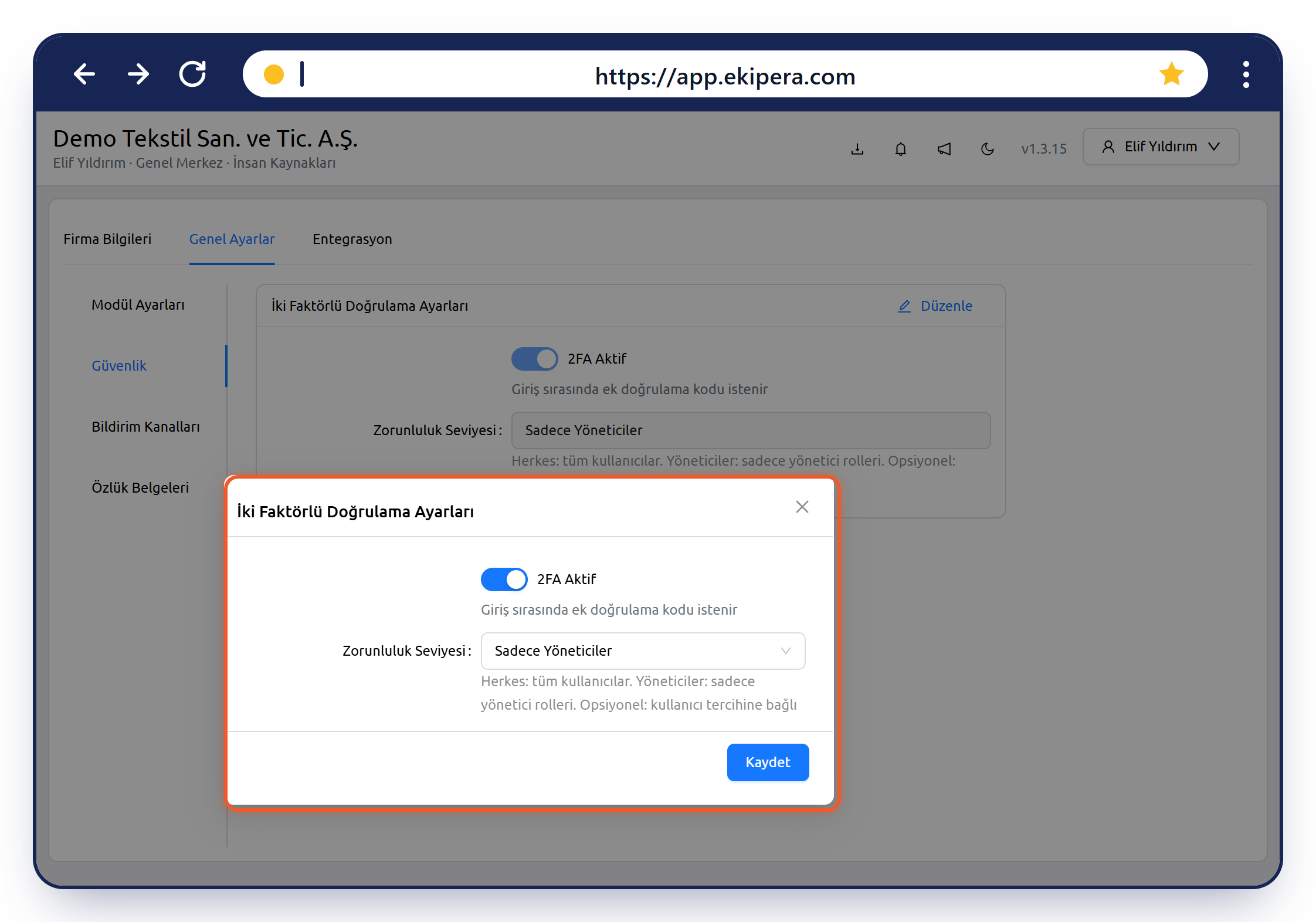Go back with the browser back arrow
Image resolution: width=1316 pixels, height=922 pixels.
tap(84, 74)
